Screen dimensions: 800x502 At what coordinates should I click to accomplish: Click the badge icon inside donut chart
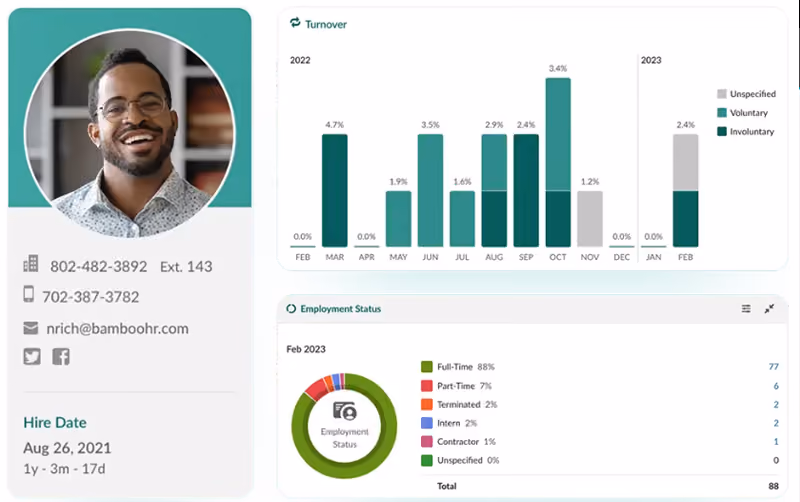coord(344,411)
